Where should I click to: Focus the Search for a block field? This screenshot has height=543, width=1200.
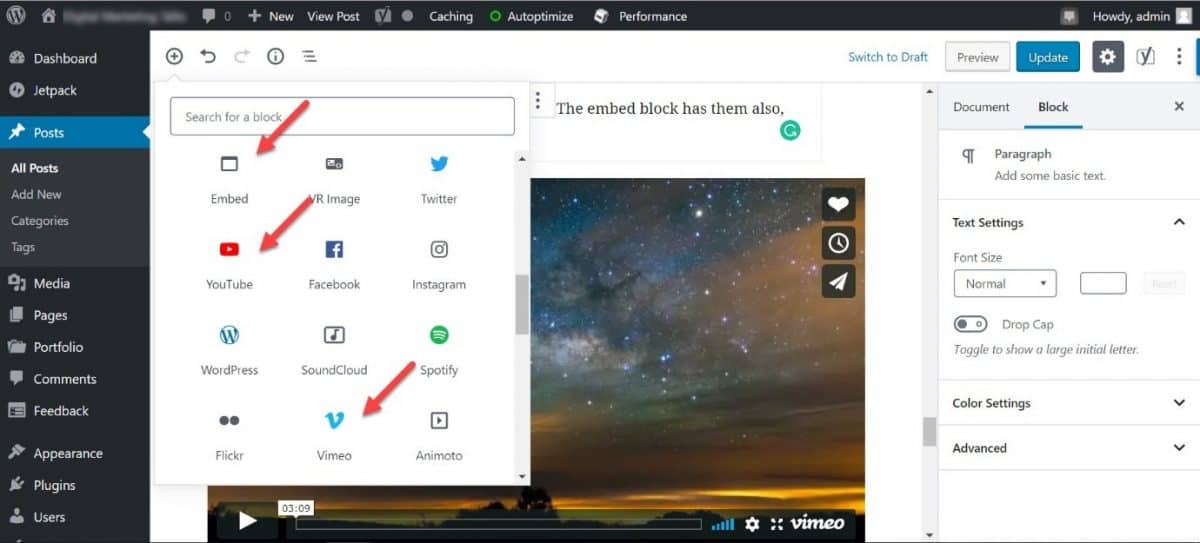(x=342, y=116)
